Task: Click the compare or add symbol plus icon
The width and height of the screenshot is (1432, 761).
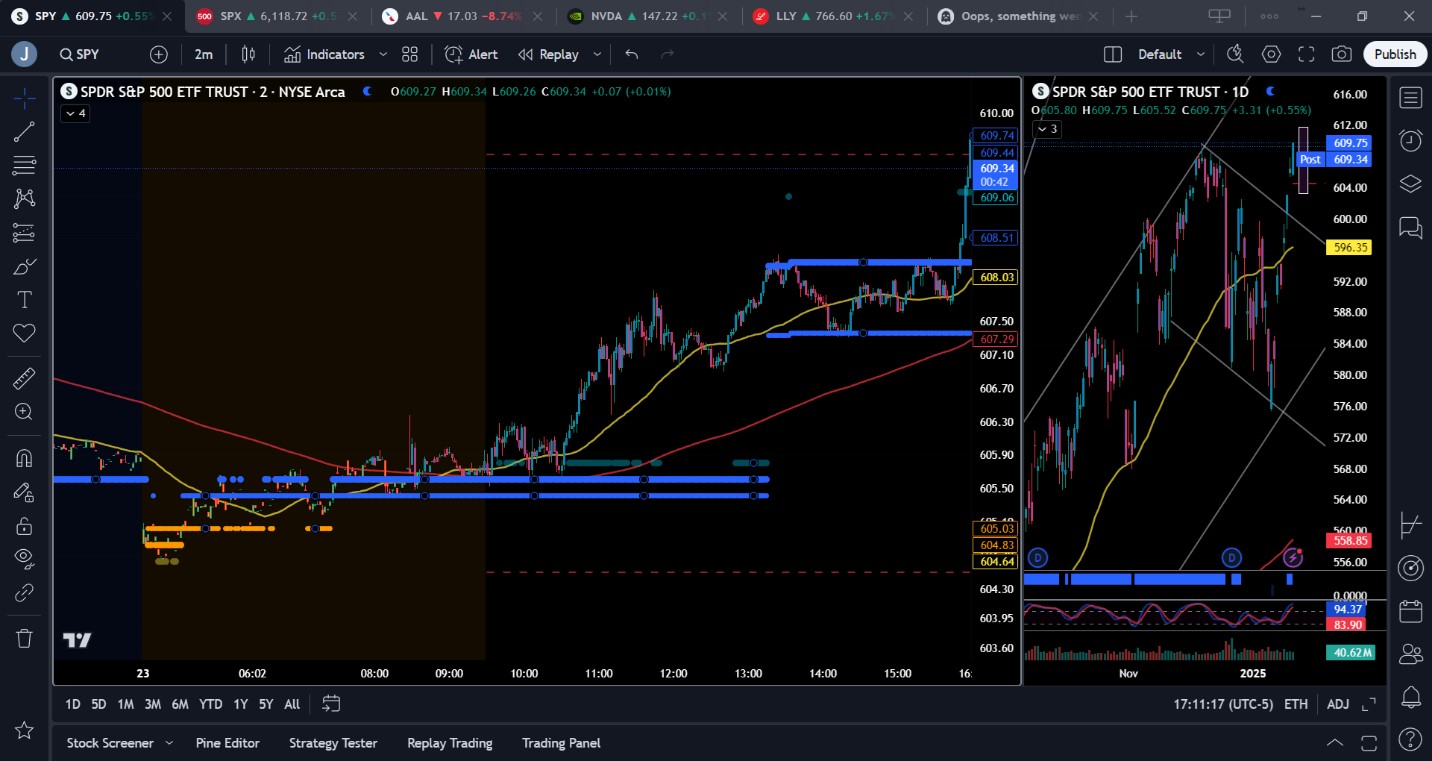Action: click(x=159, y=54)
